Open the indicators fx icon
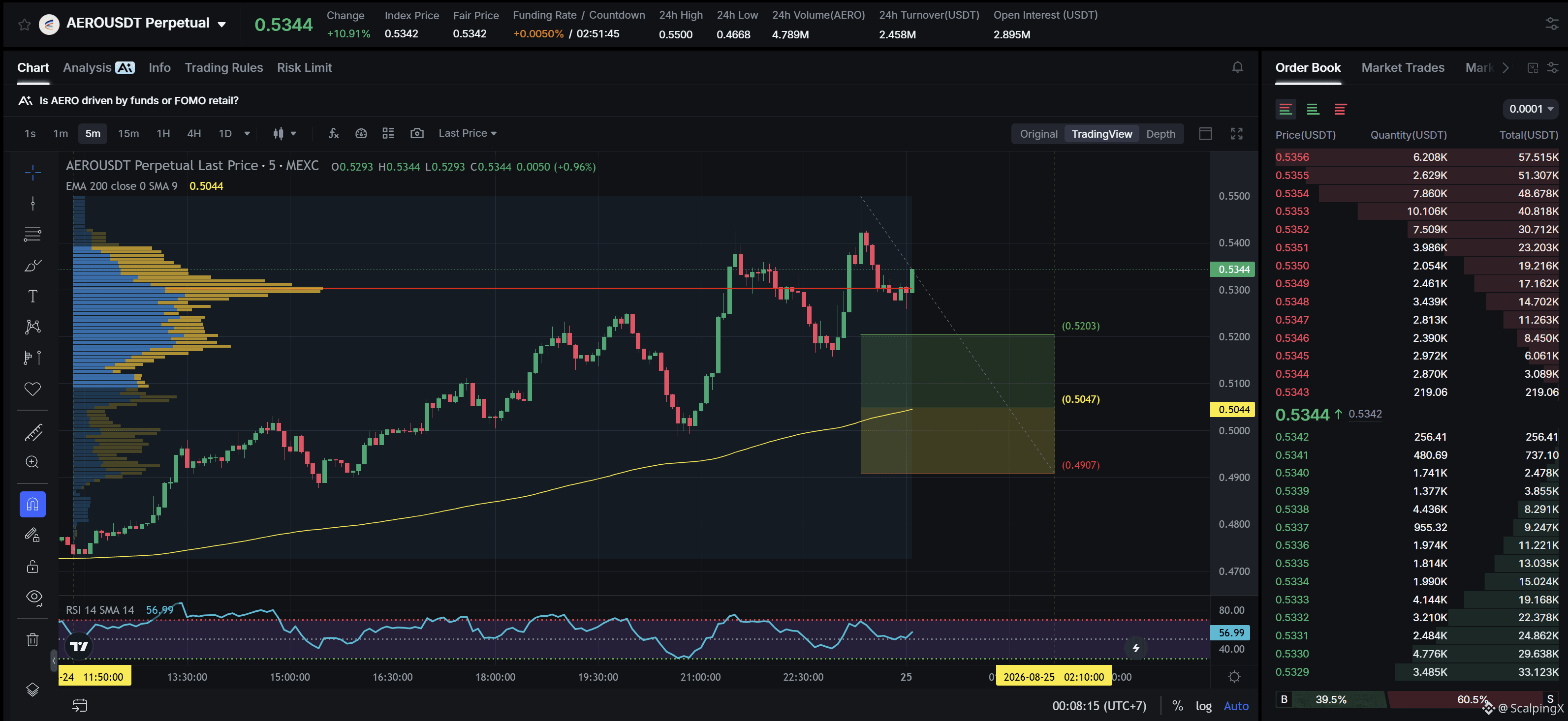1568x721 pixels. (334, 134)
